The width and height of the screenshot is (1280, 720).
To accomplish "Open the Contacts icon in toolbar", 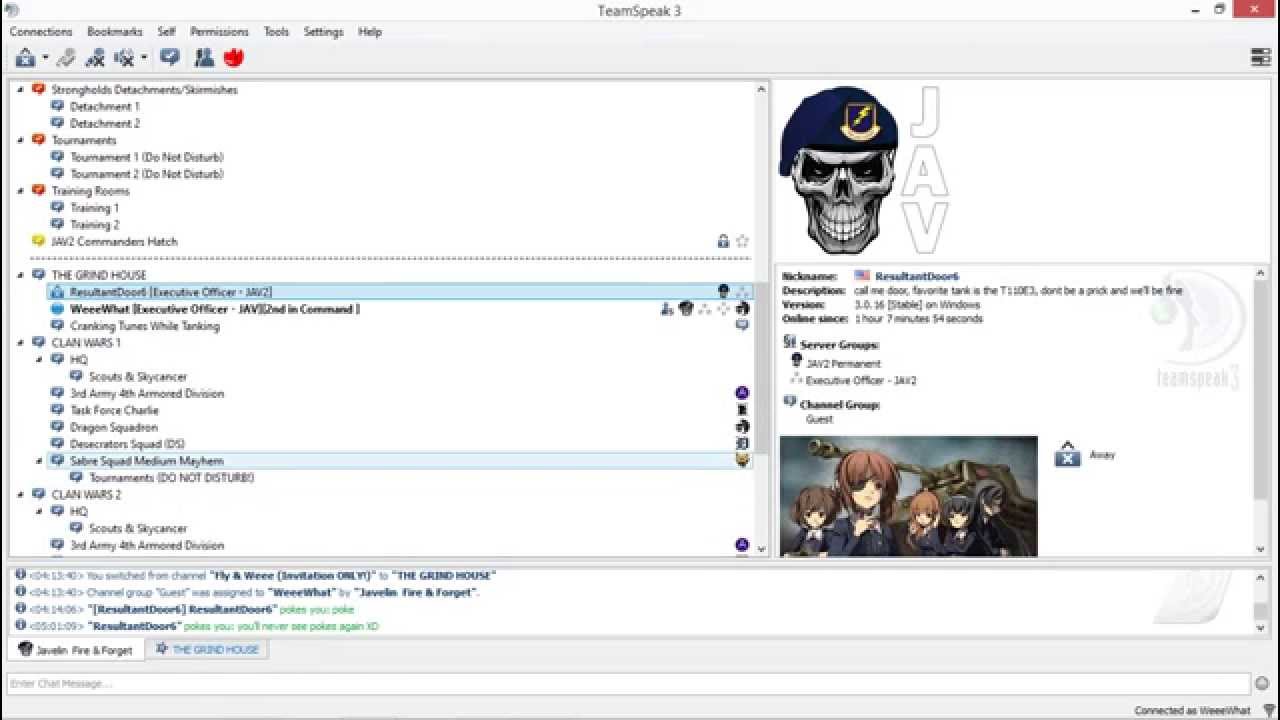I will pyautogui.click(x=204, y=58).
